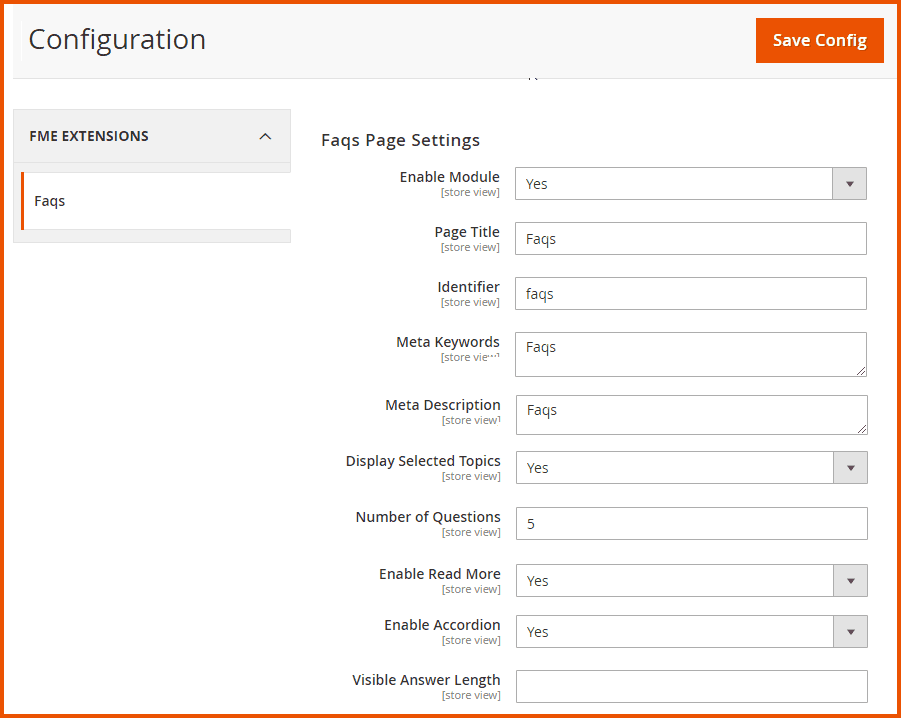Click the Display Selected Topics dropdown arrow icon
The width and height of the screenshot is (901, 718).
click(x=849, y=467)
